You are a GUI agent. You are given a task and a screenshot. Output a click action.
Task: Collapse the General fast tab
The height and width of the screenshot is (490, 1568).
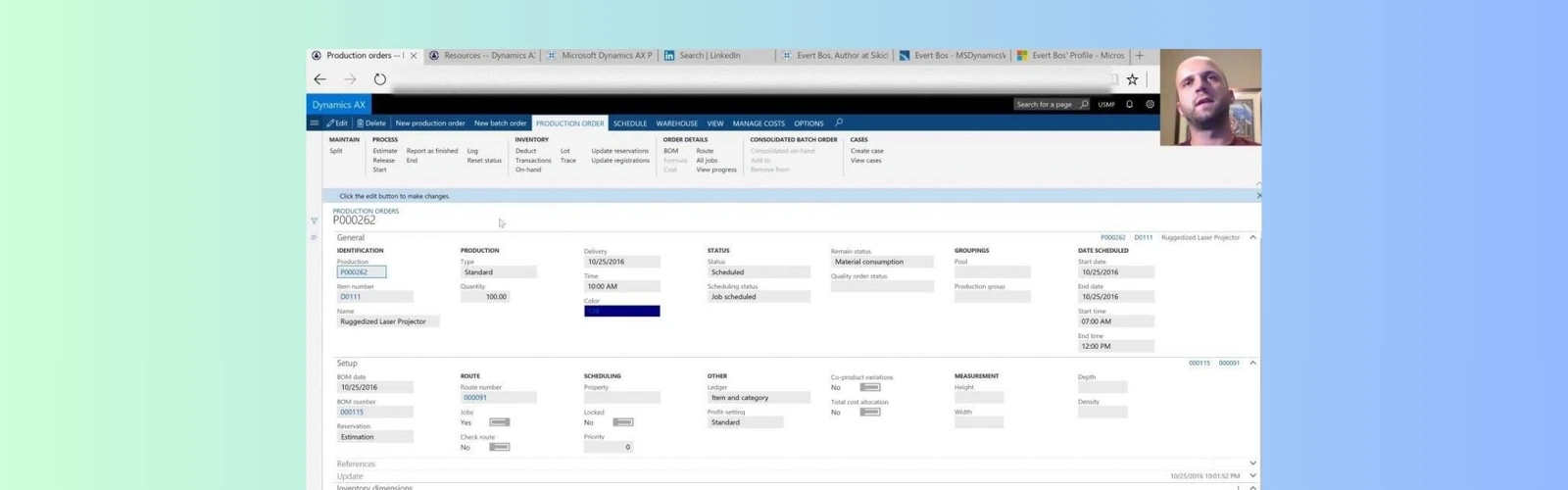coord(1252,237)
